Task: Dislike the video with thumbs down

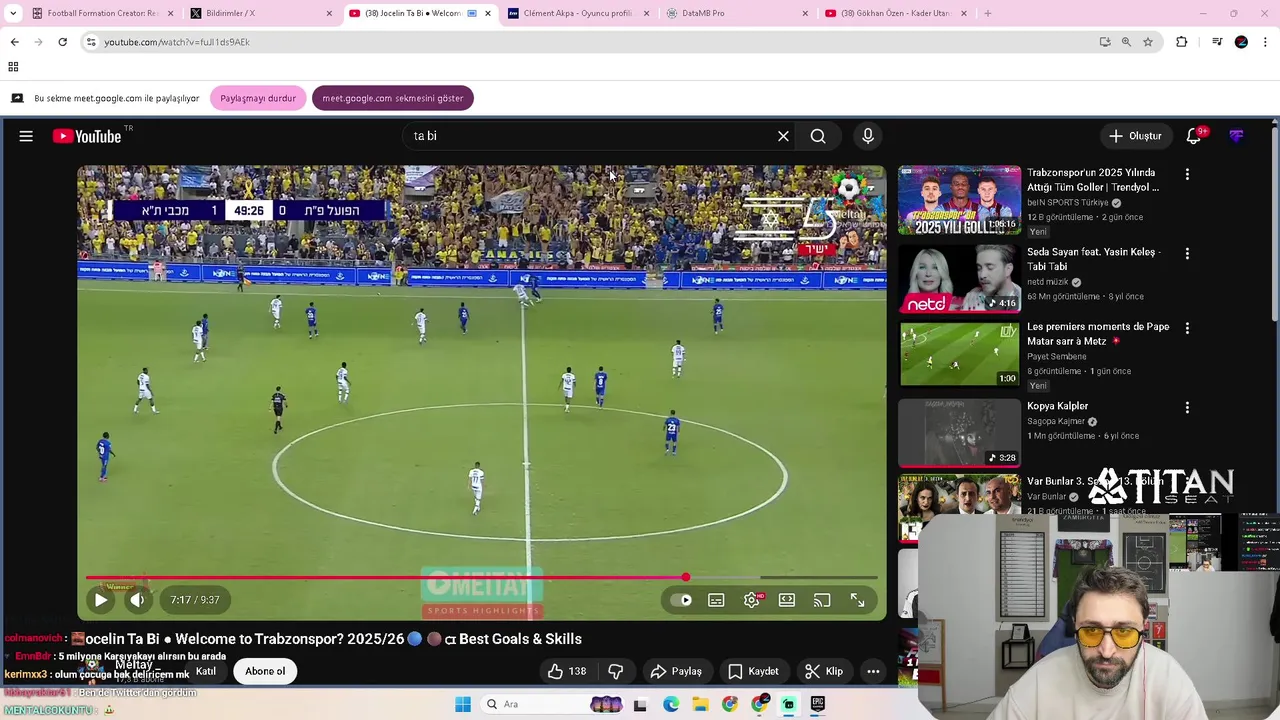Action: 616,671
